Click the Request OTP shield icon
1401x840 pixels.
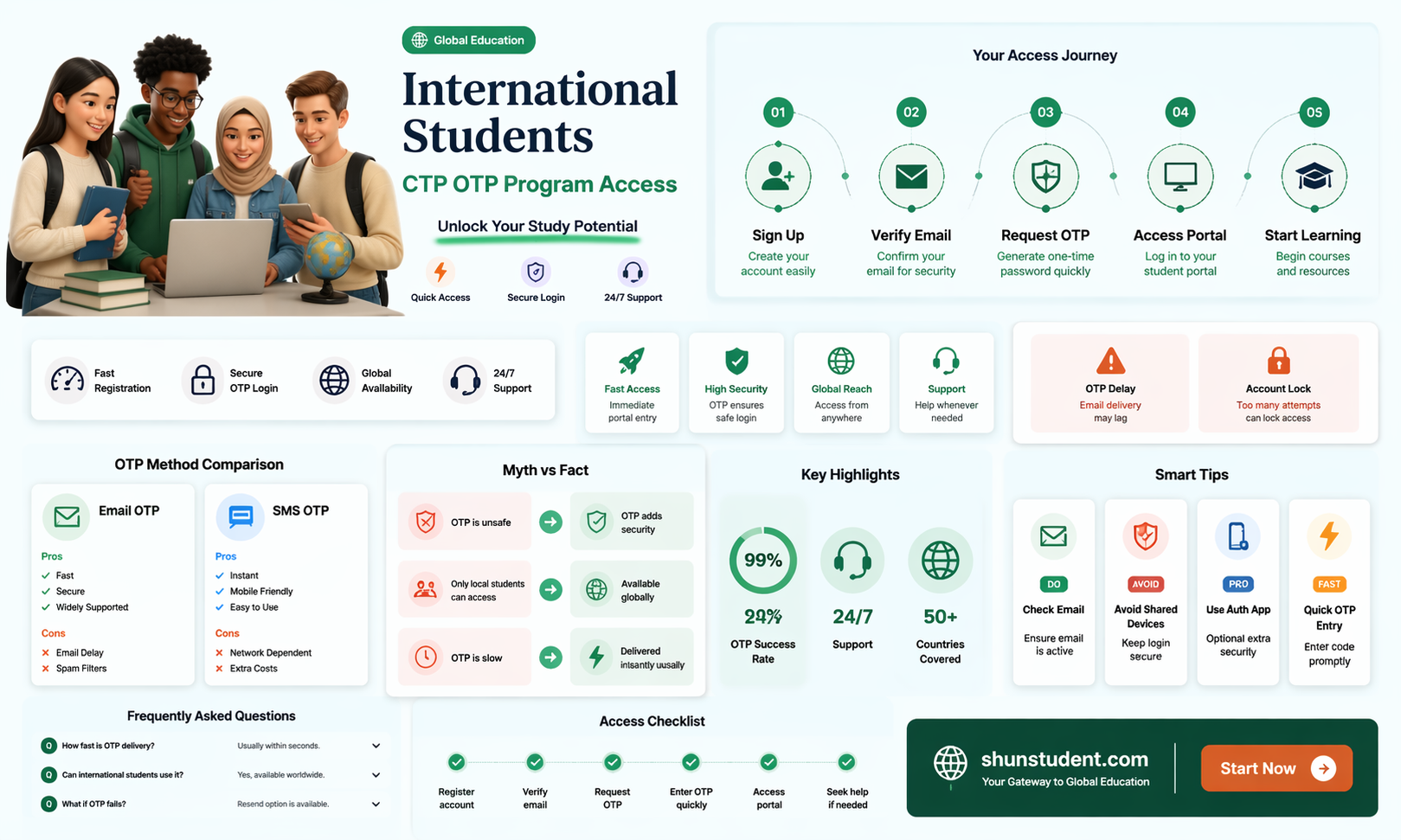click(1045, 176)
